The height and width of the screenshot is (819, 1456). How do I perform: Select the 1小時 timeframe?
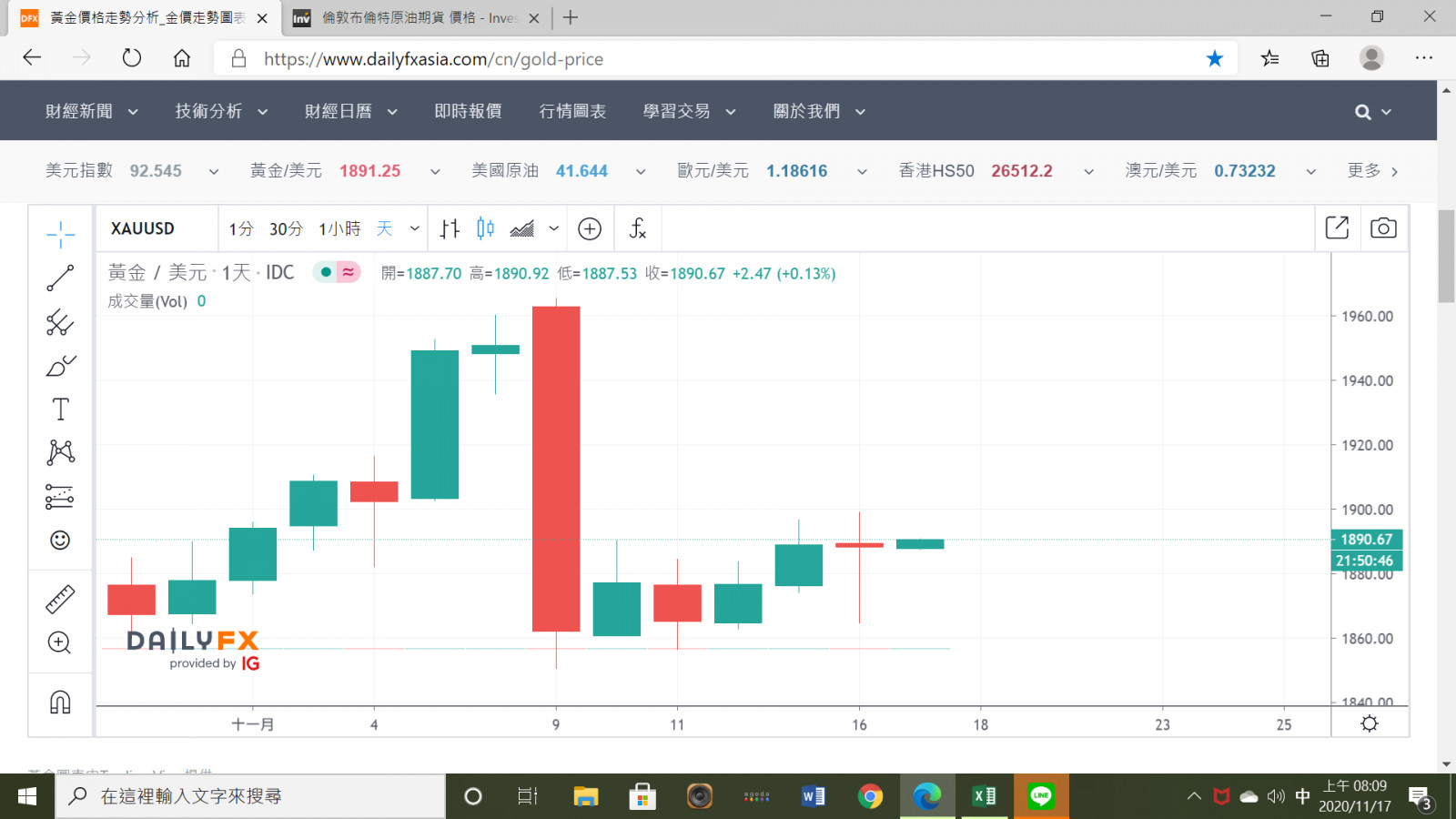(x=339, y=228)
